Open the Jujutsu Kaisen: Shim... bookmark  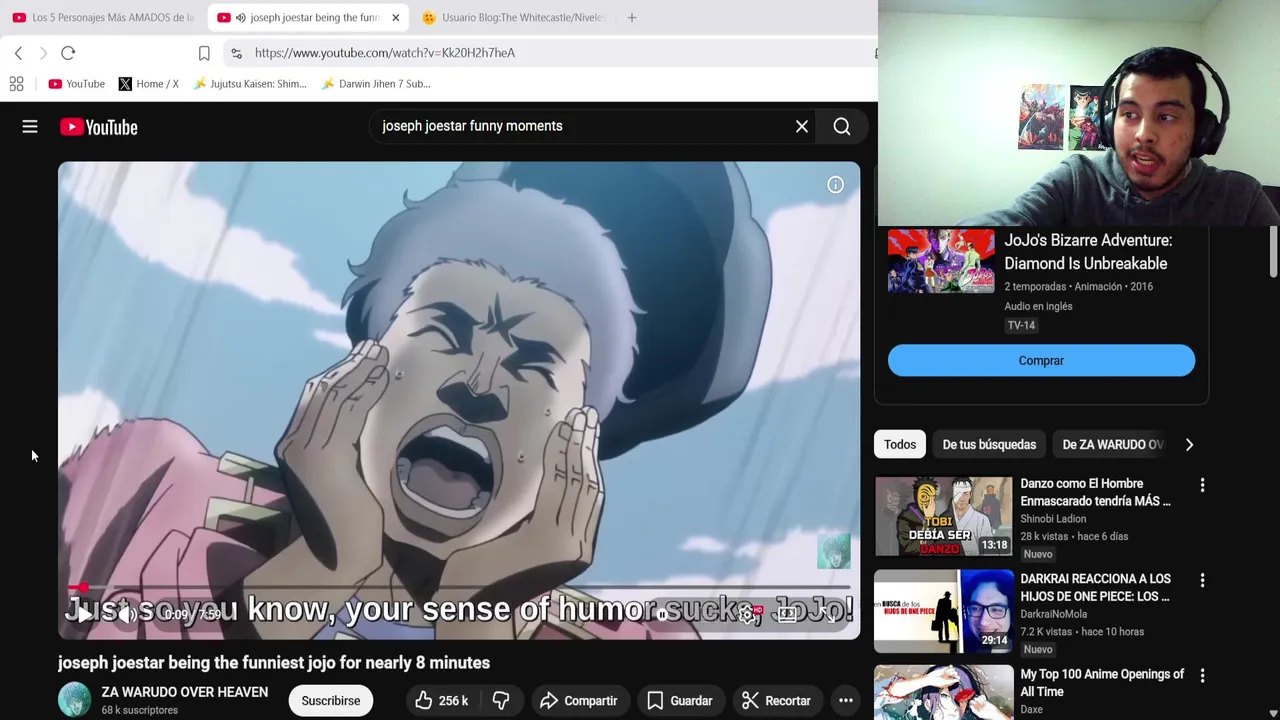250,84
